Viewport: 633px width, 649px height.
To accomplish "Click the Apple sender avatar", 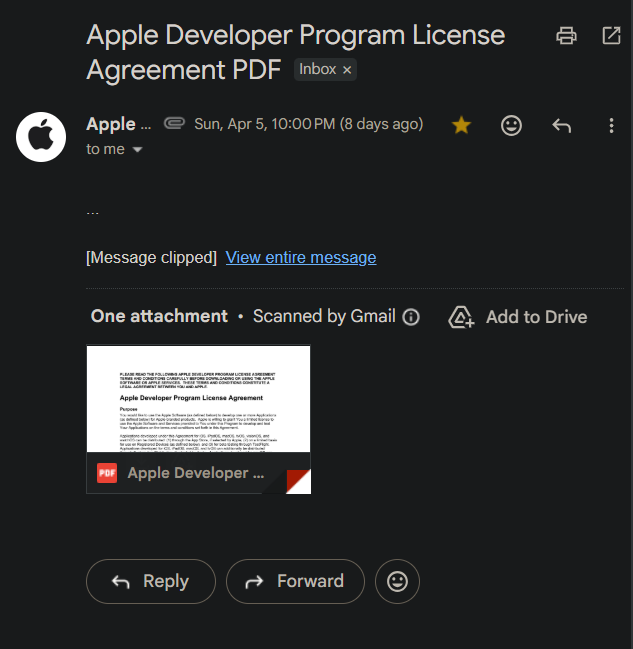I will click(x=41, y=137).
